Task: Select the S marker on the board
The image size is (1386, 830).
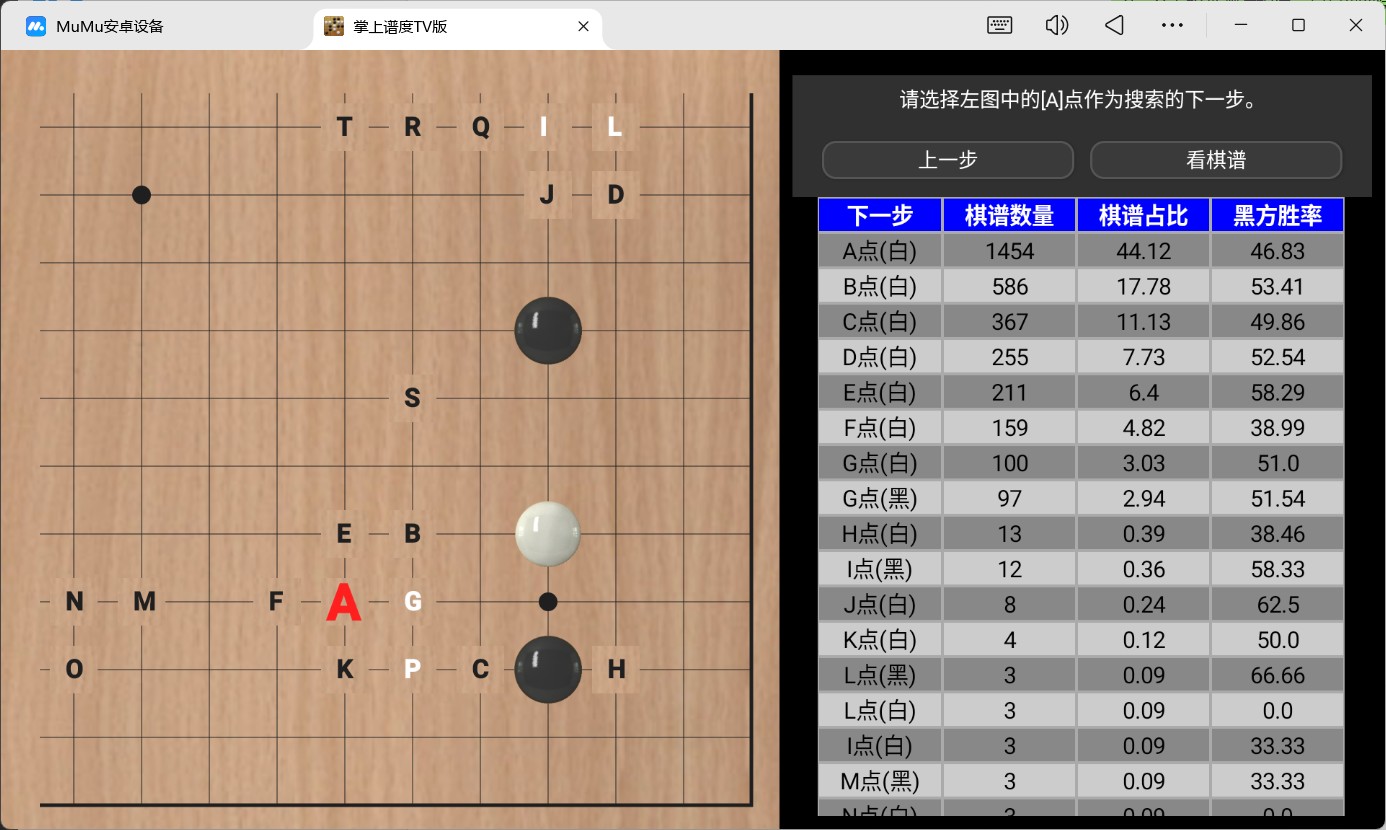Action: point(412,398)
